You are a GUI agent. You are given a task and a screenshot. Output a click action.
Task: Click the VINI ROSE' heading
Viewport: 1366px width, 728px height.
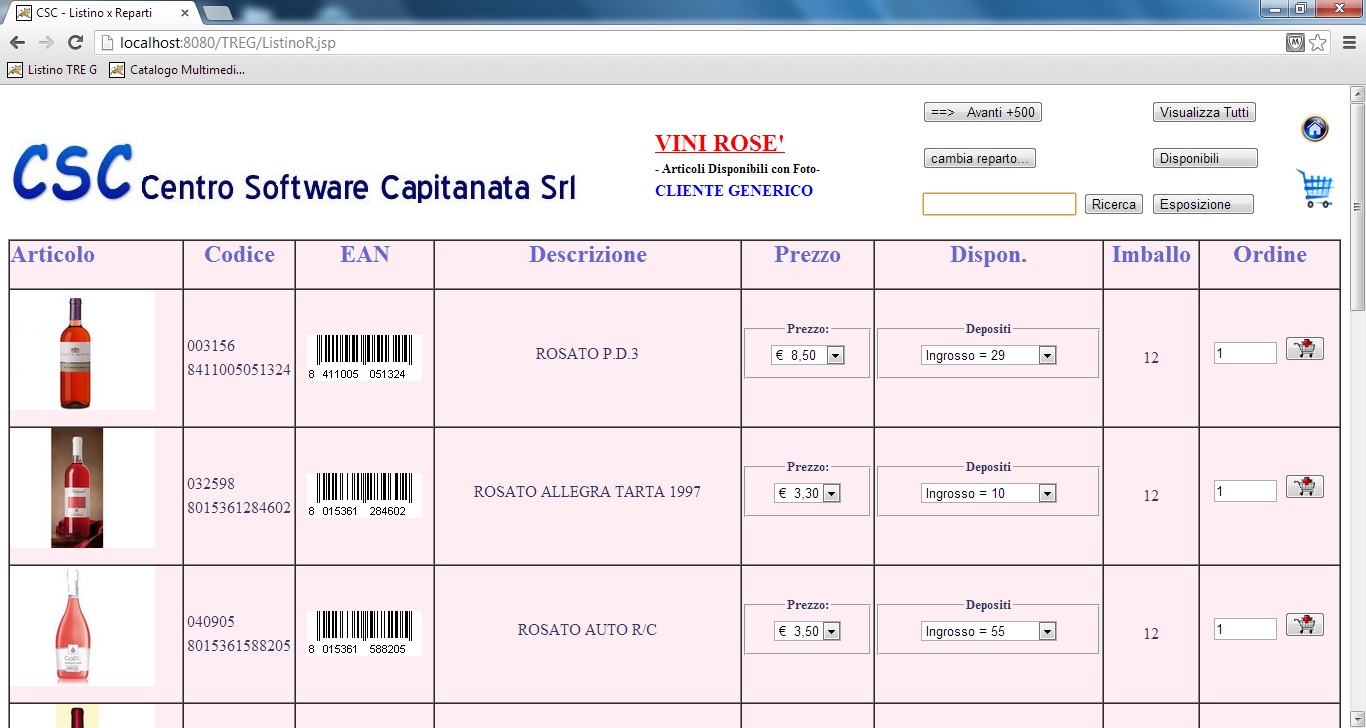(720, 143)
